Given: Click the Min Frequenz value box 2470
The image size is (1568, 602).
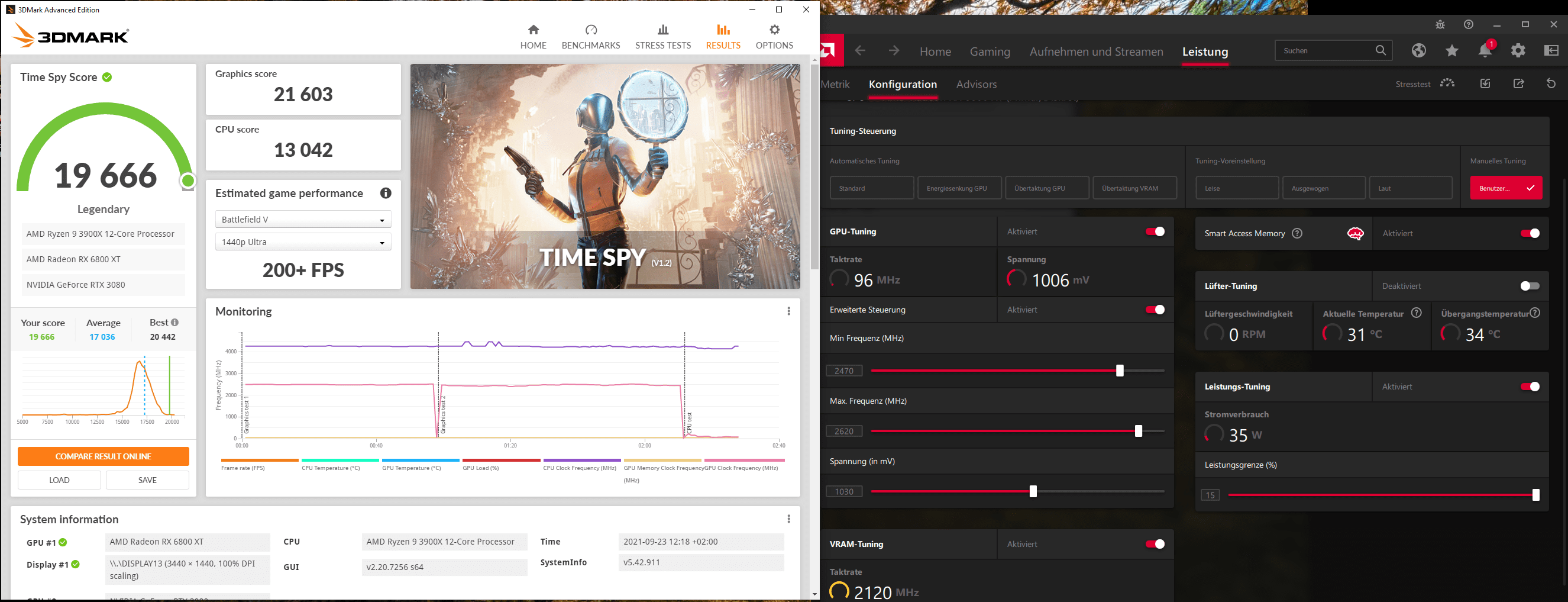Looking at the screenshot, I should pos(844,371).
